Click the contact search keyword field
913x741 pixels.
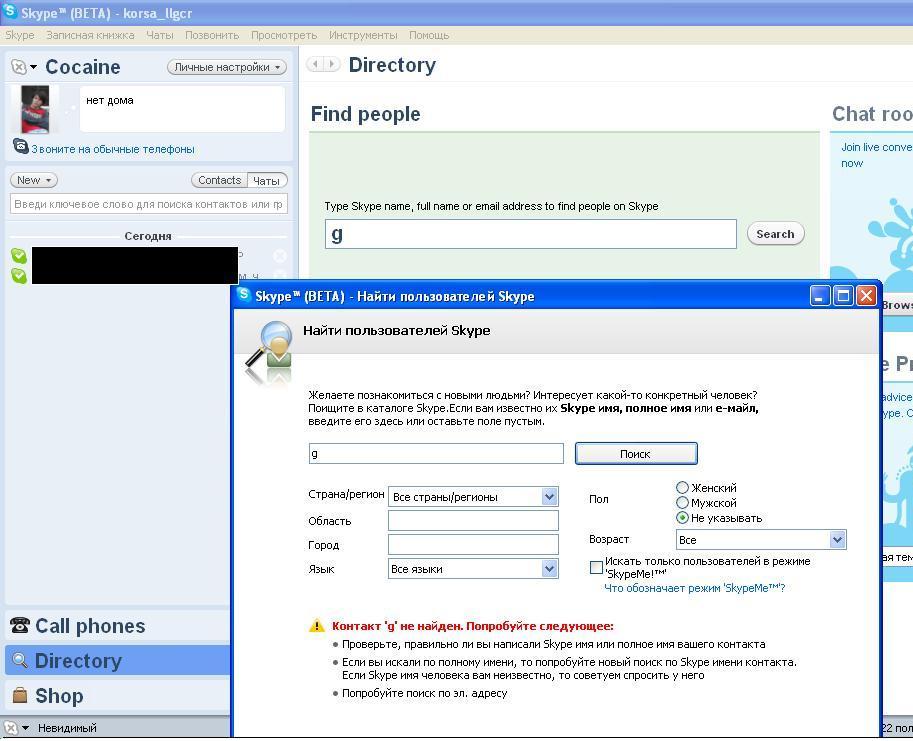pos(148,204)
